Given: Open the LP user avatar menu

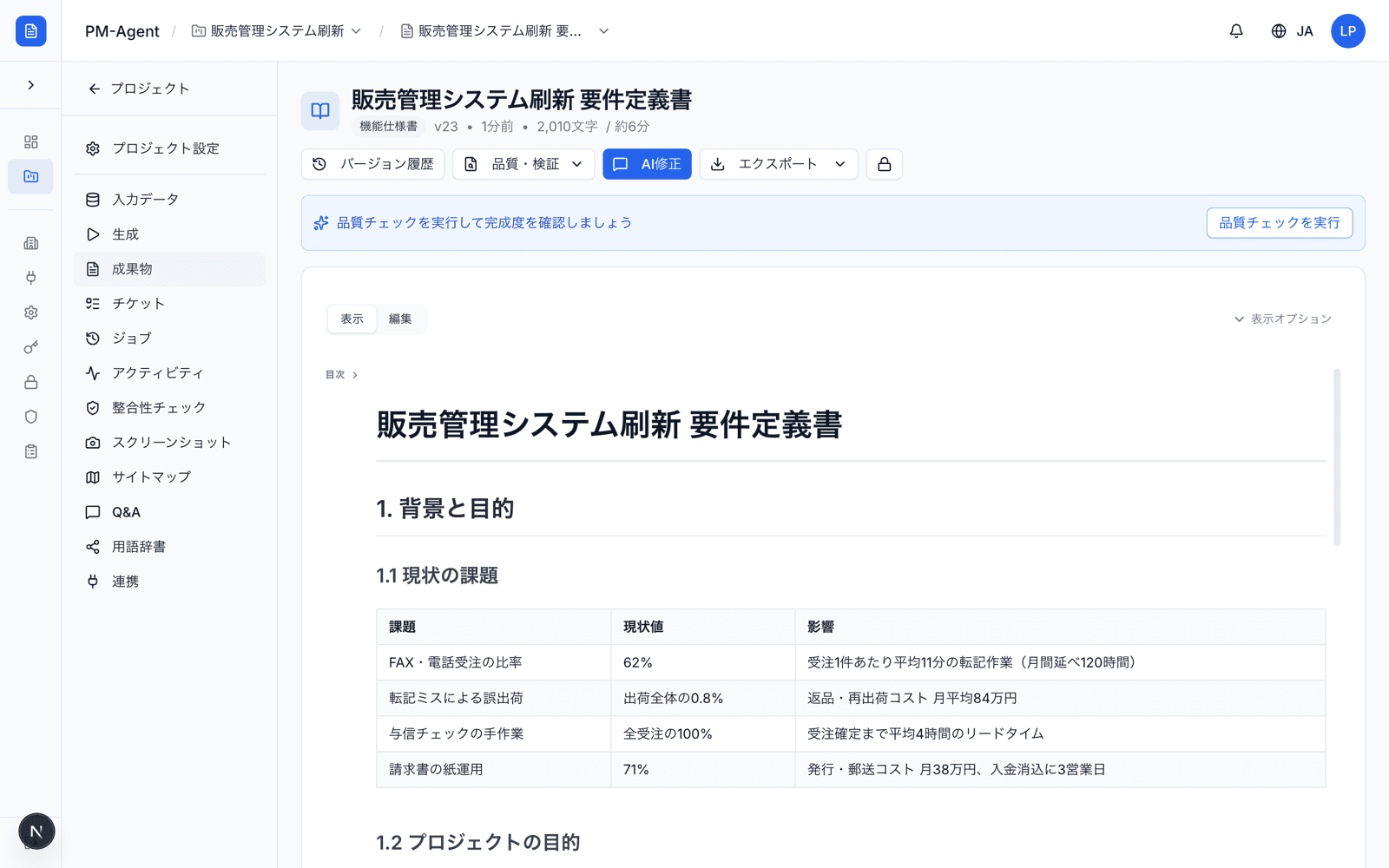Looking at the screenshot, I should click(1347, 31).
